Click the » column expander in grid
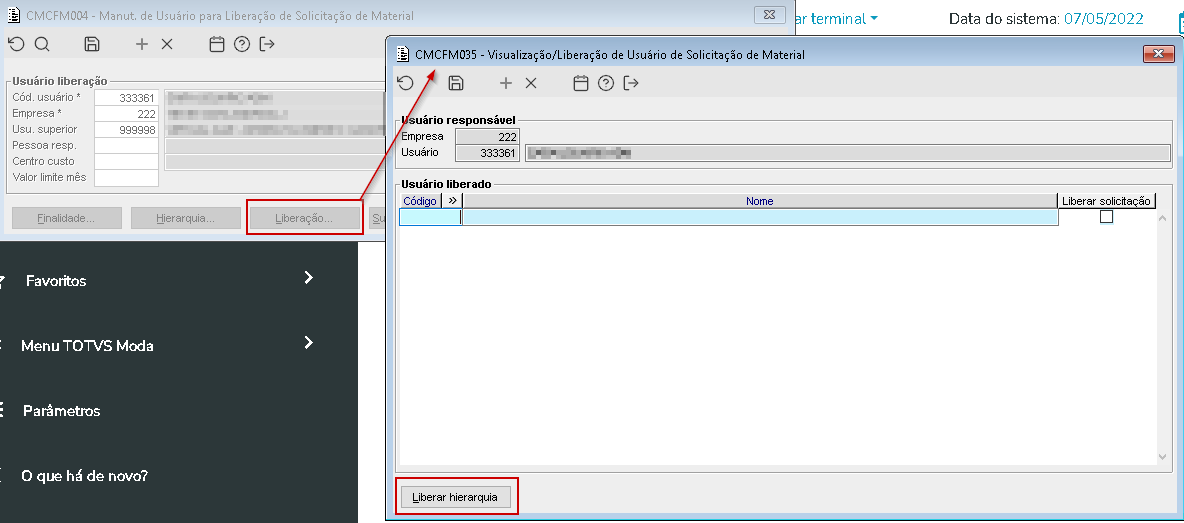The height and width of the screenshot is (523, 1184). click(x=452, y=201)
